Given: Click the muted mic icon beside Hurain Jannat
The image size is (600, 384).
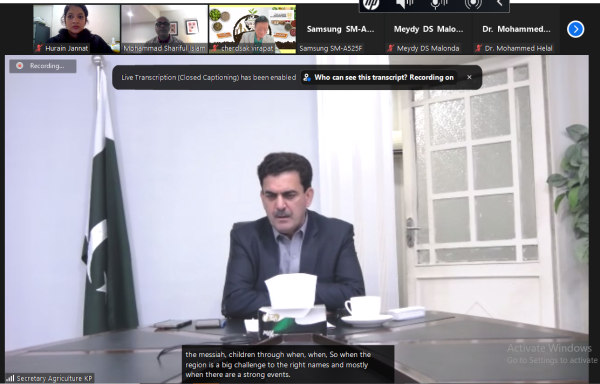Looking at the screenshot, I should (x=39, y=48).
